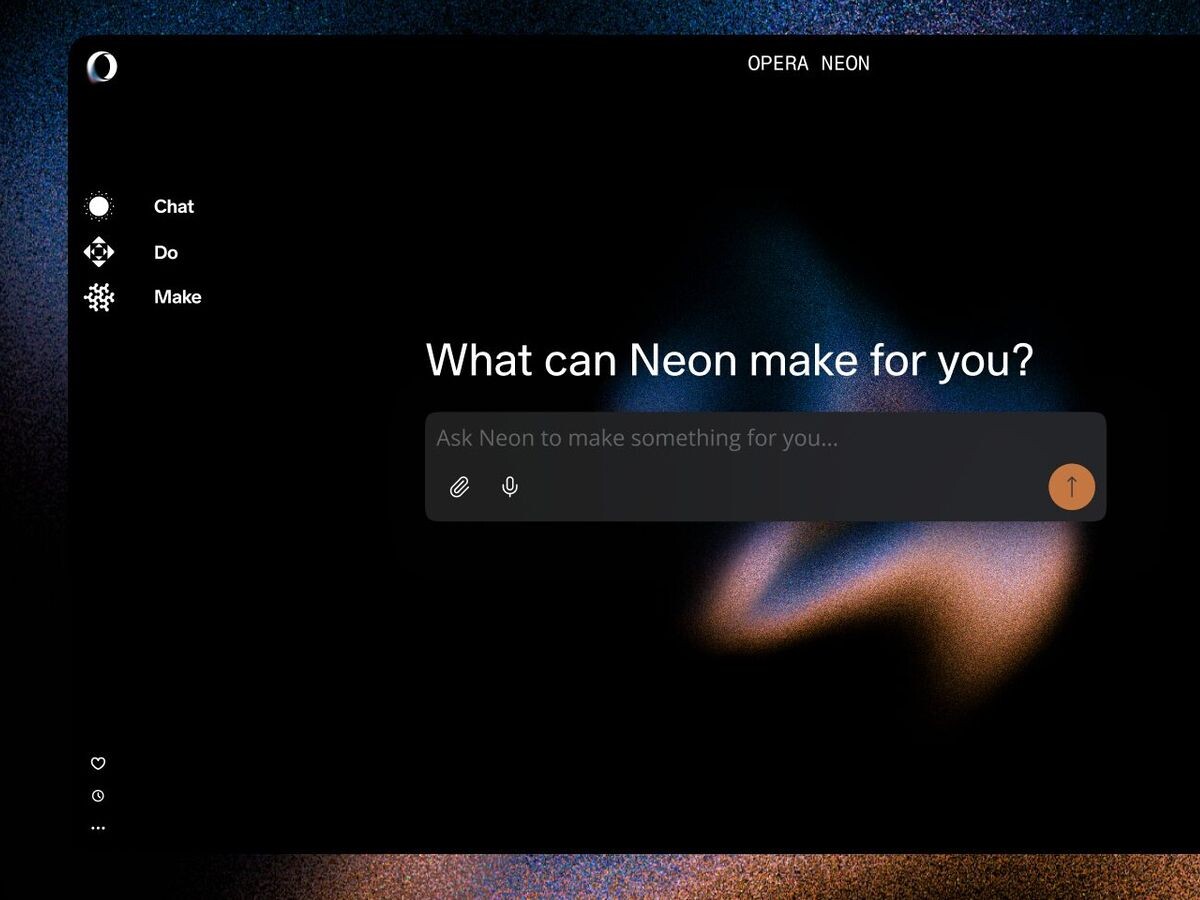Select "Chat" from the sidebar menu
The height and width of the screenshot is (900, 1200).
(x=174, y=206)
